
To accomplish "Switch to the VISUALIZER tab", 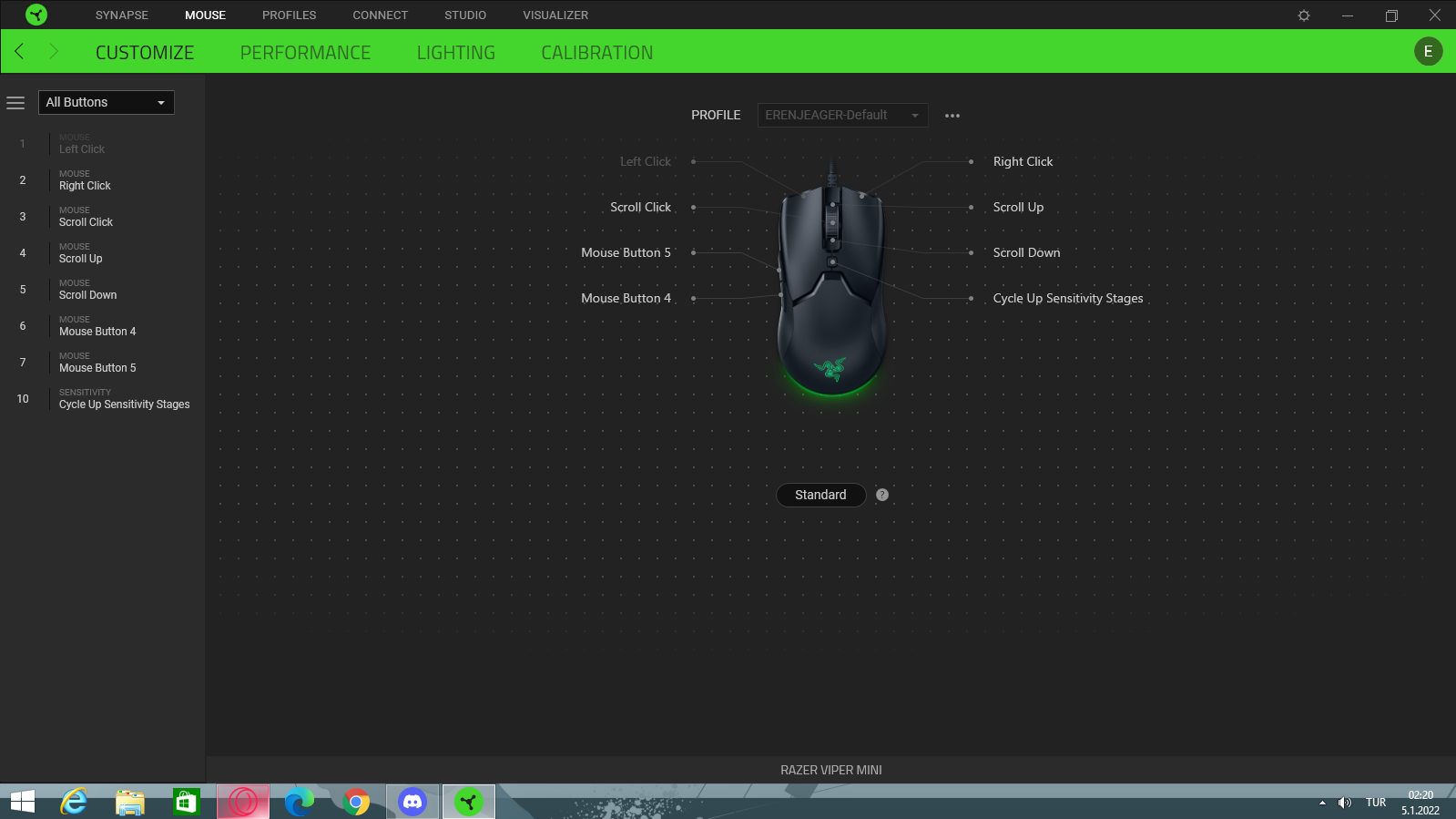I will (x=555, y=15).
